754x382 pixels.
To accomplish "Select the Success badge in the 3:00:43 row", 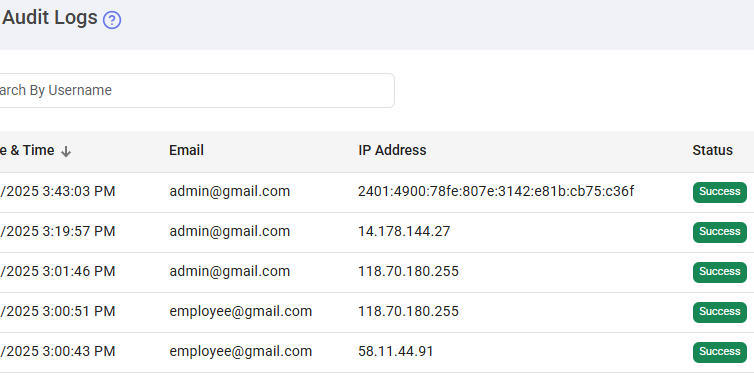I will click(x=719, y=352).
